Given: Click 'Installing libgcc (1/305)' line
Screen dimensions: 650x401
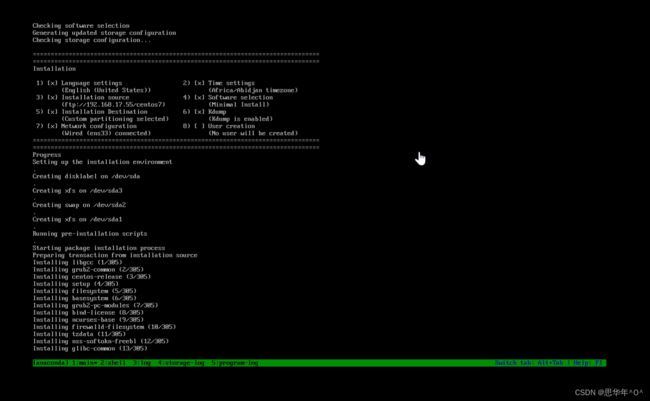Looking at the screenshot, I should pos(78,262).
